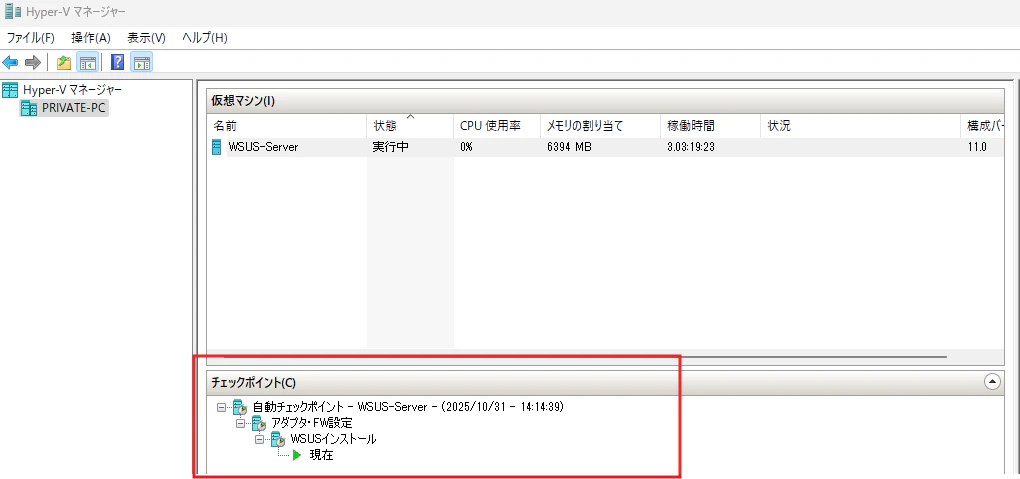Click the Back arrow toolbar icon
The height and width of the screenshot is (479, 1020).
(10, 62)
